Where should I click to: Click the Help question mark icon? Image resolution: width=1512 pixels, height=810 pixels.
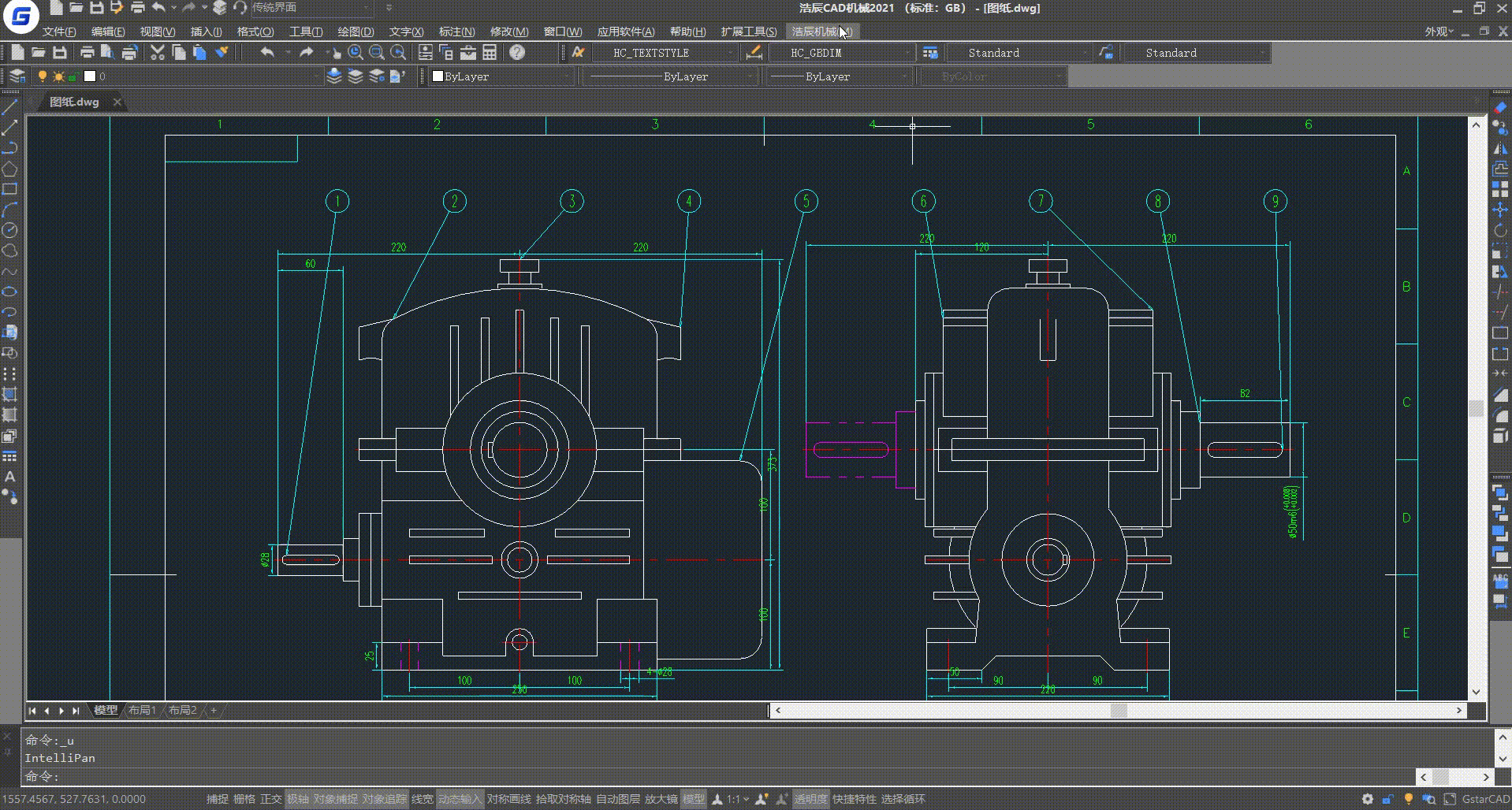[517, 53]
